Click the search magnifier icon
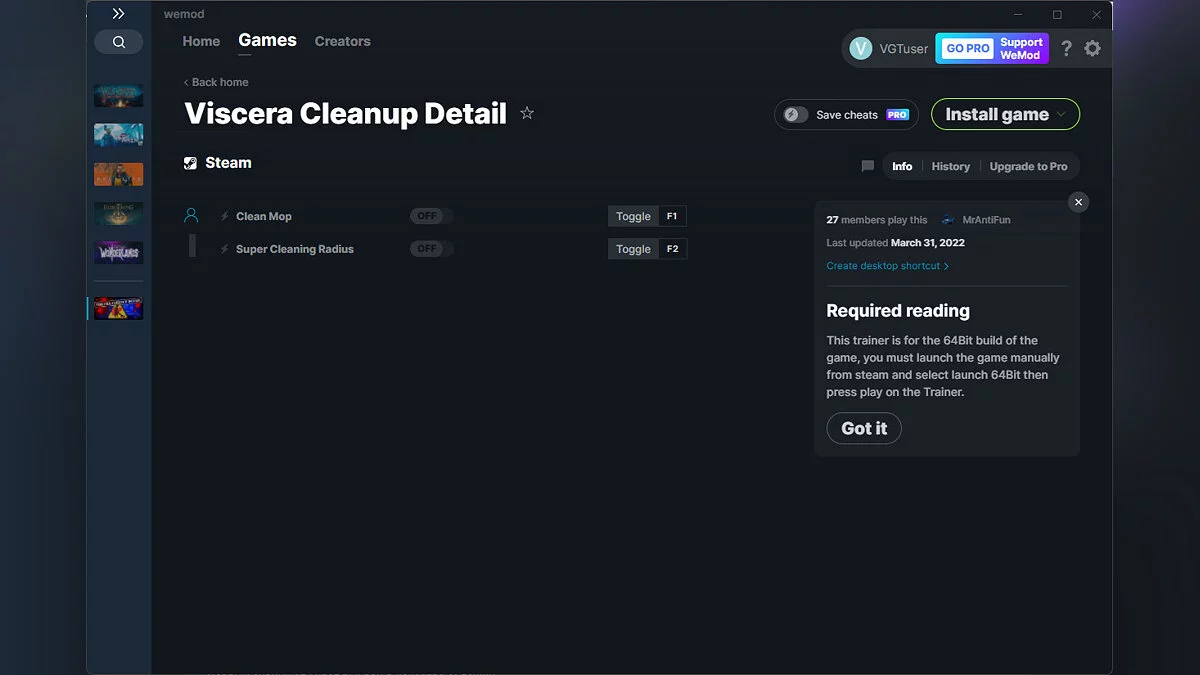Screen dimensions: 1200x675 click(x=119, y=42)
